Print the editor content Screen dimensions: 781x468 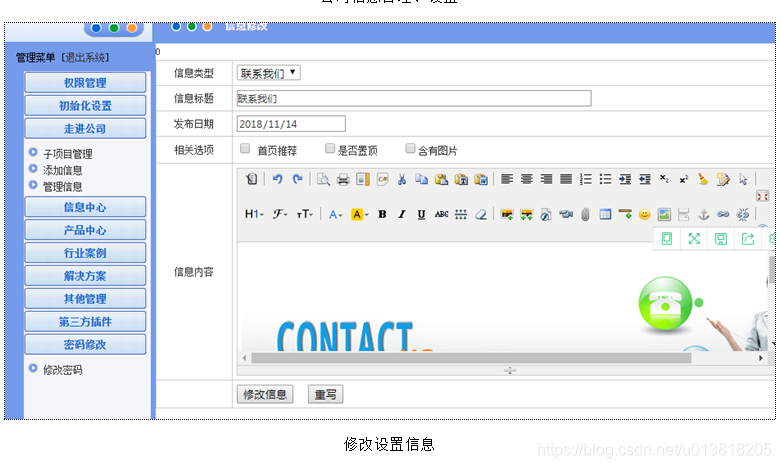tap(343, 179)
